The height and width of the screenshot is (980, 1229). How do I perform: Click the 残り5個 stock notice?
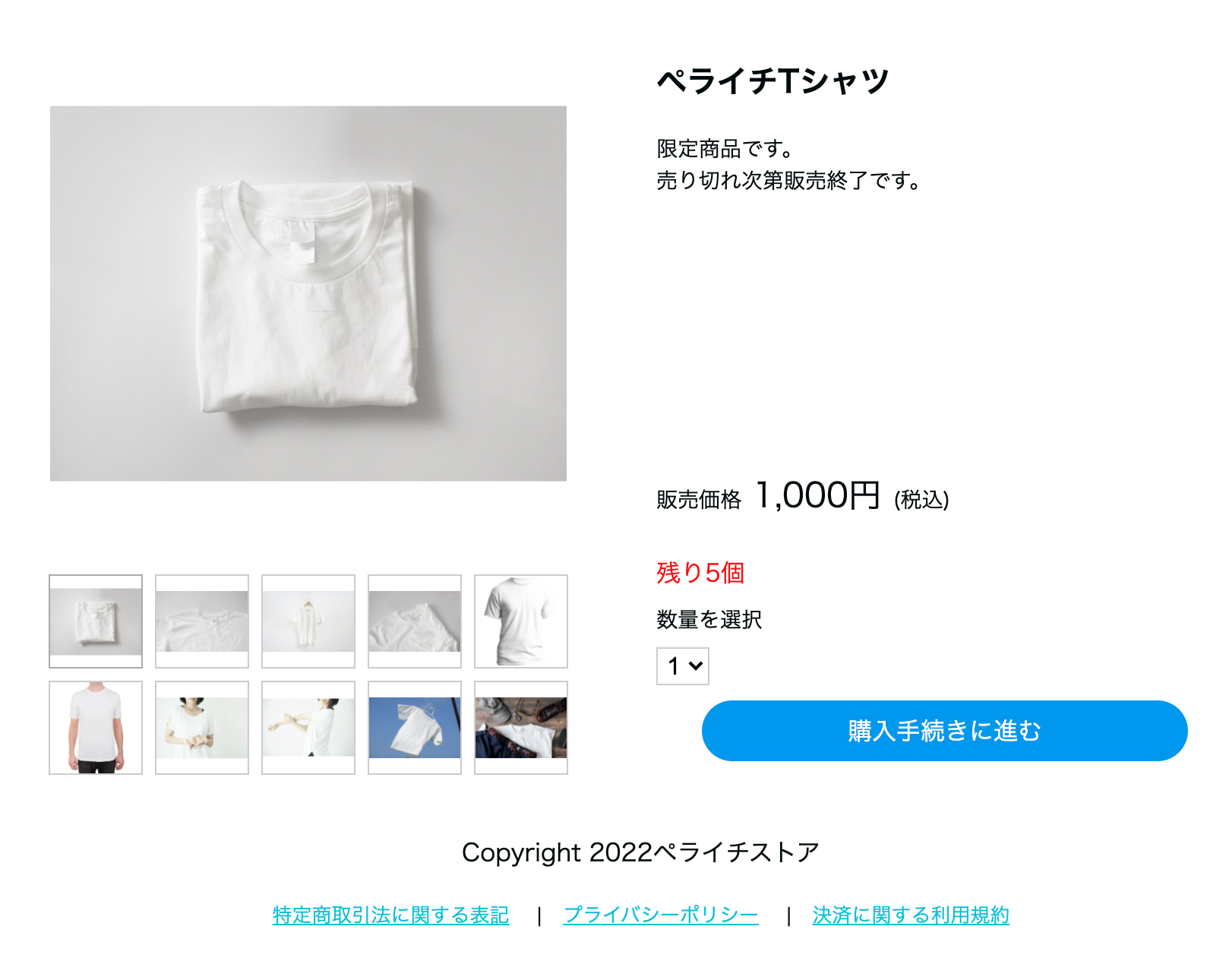click(700, 573)
